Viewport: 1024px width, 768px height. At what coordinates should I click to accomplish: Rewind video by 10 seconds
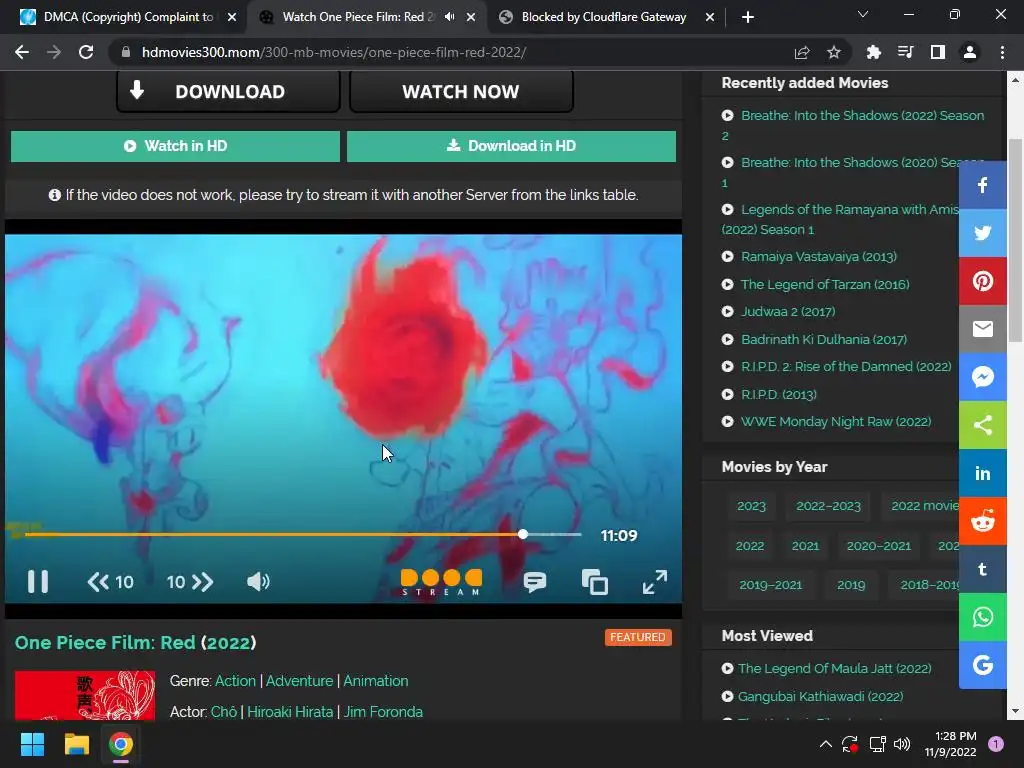pos(110,582)
